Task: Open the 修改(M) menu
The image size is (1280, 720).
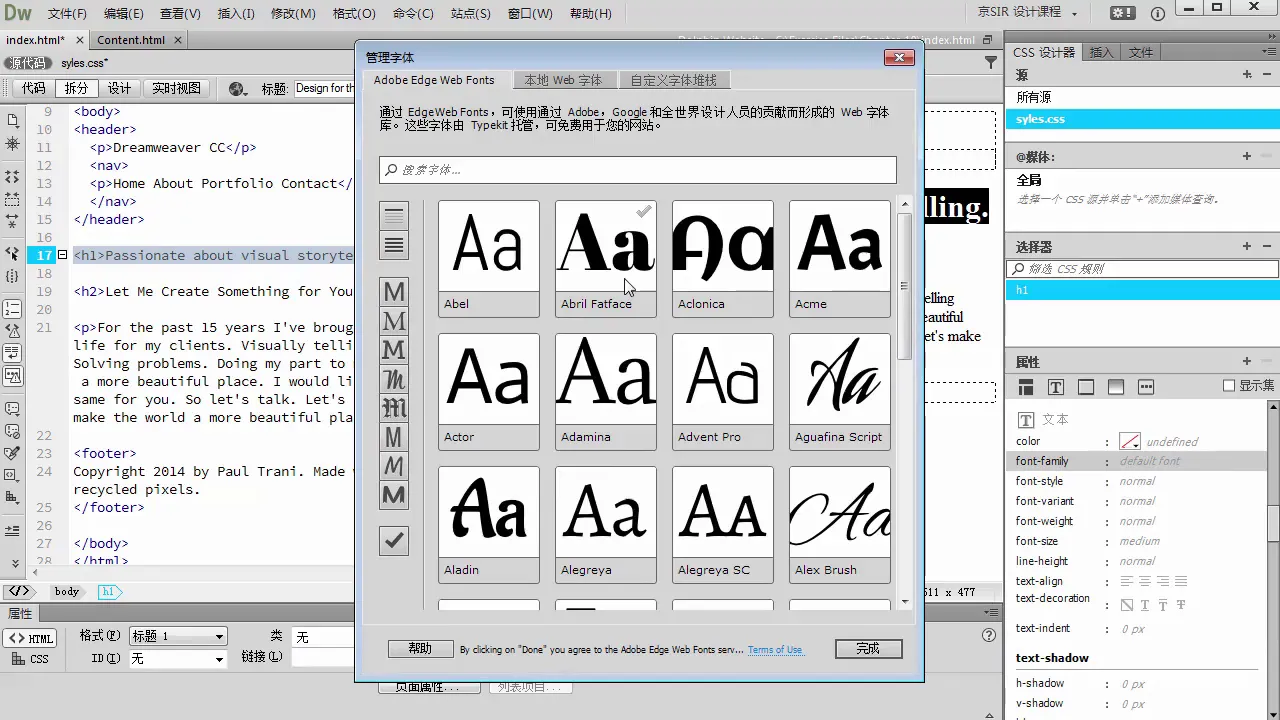Action: [293, 14]
